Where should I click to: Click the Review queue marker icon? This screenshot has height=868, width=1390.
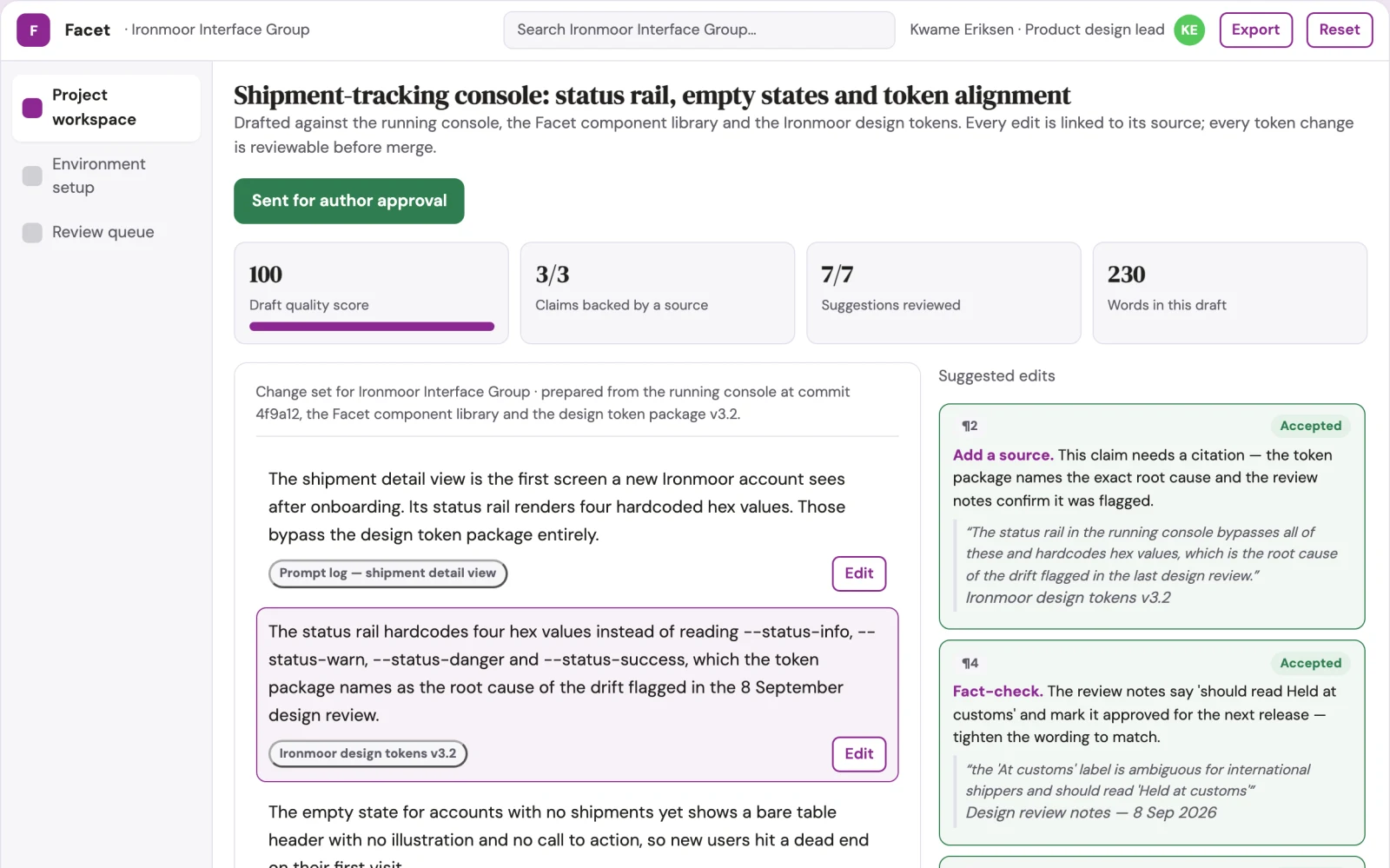click(32, 232)
